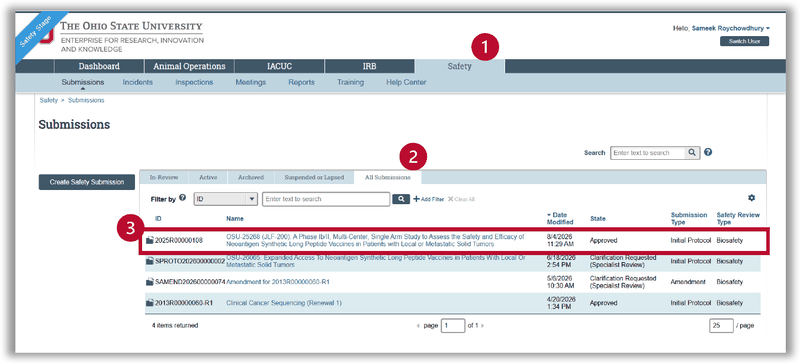Image resolution: width=800 pixels, height=364 pixels.
Task: Click ID text 2013R00000060-R1
Action: pyautogui.click(x=183, y=303)
